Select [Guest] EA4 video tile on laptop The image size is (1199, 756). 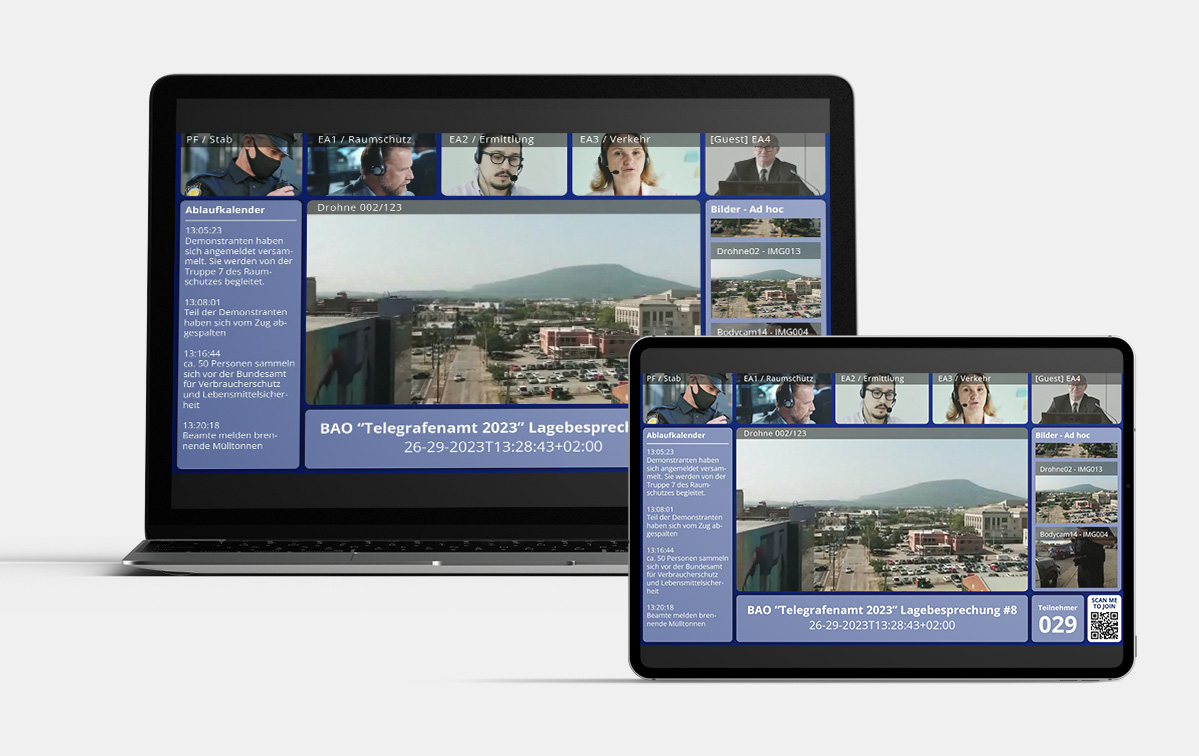pyautogui.click(x=765, y=165)
